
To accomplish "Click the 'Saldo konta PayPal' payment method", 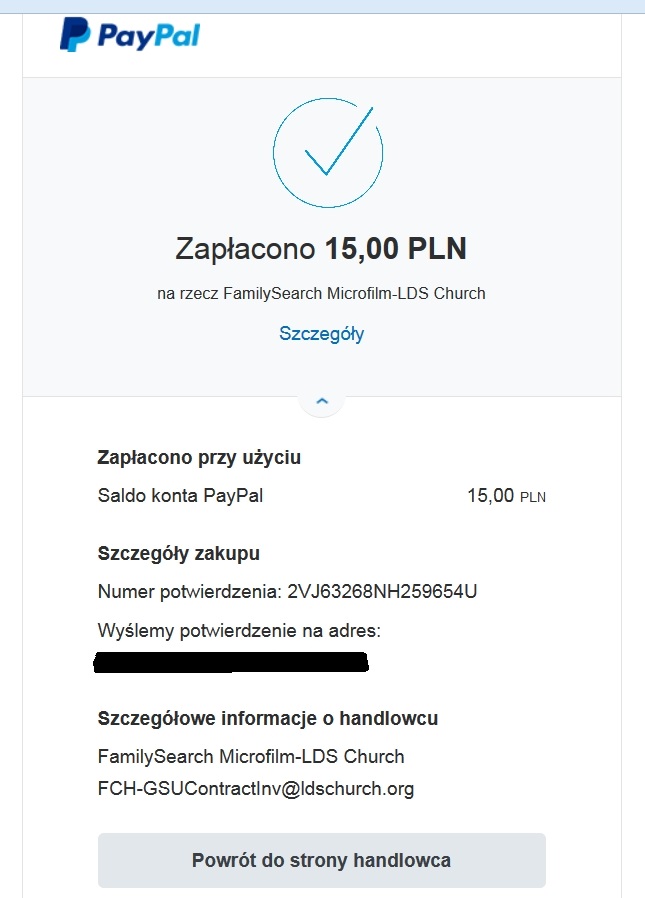I will pyautogui.click(x=180, y=495).
